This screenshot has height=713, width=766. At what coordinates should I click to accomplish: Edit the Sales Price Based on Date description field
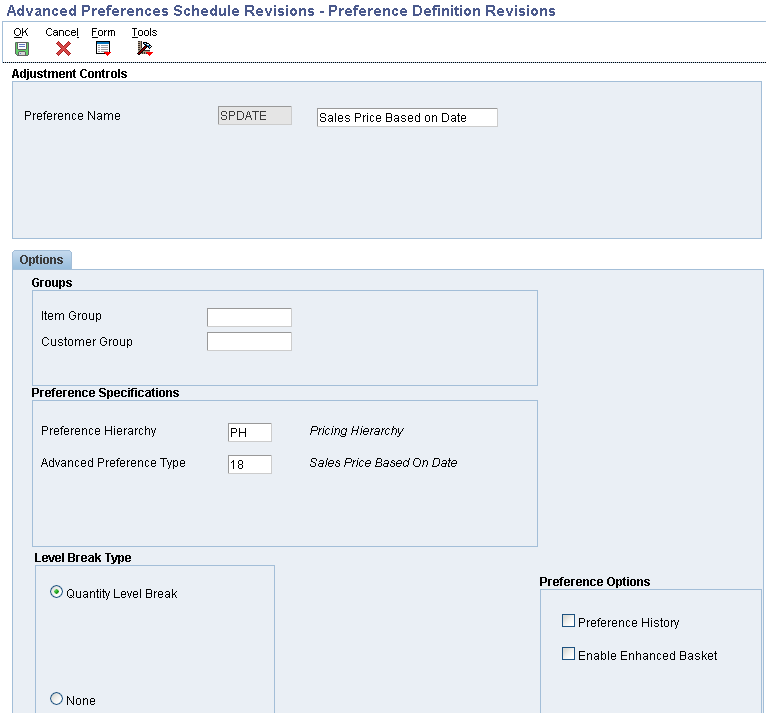coord(407,118)
